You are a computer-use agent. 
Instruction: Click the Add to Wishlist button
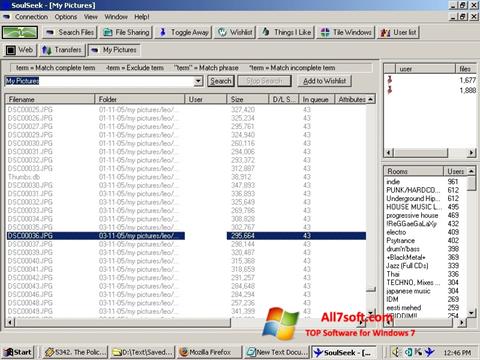(324, 81)
